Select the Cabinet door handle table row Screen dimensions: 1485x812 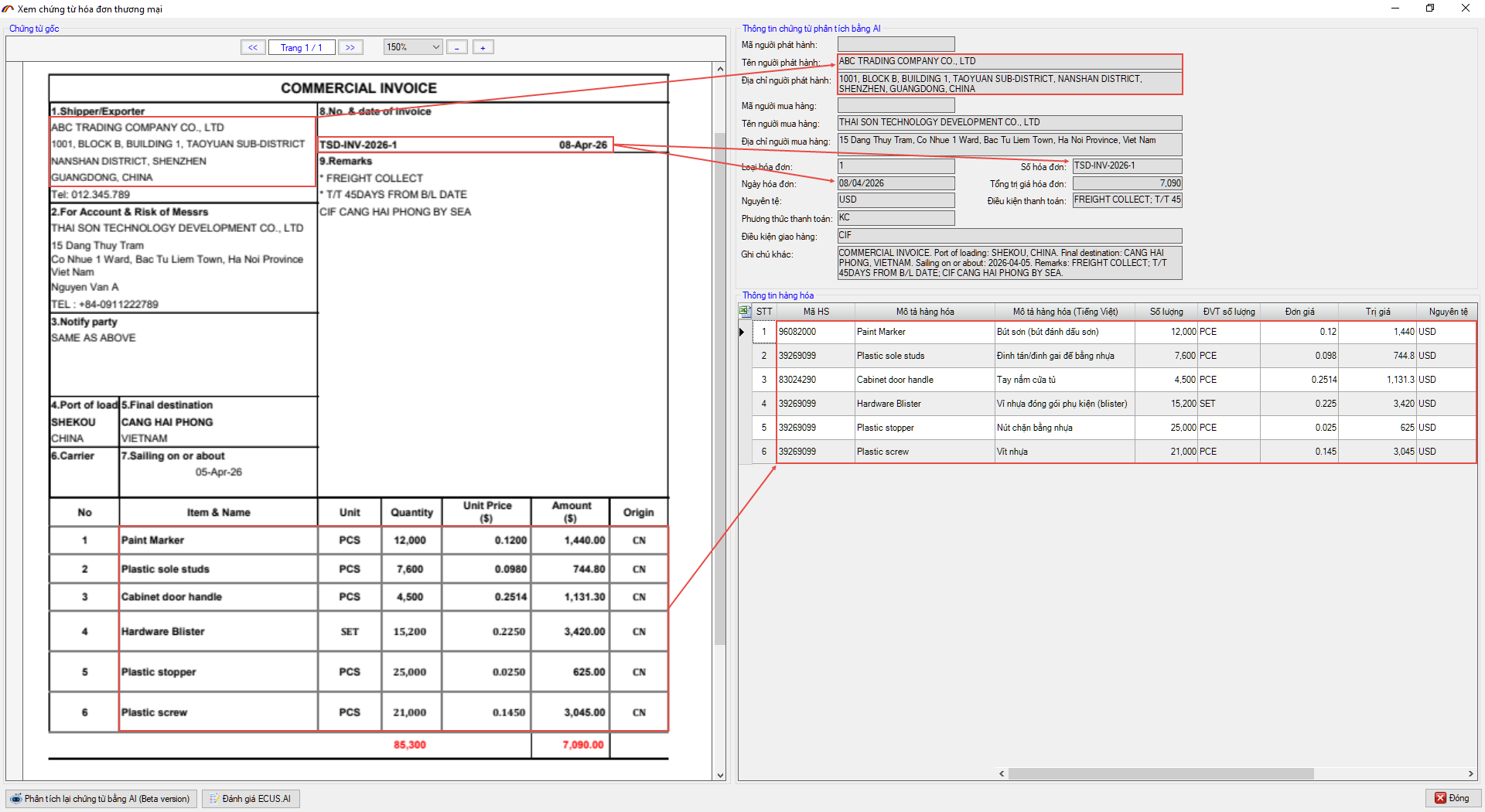[895, 380]
